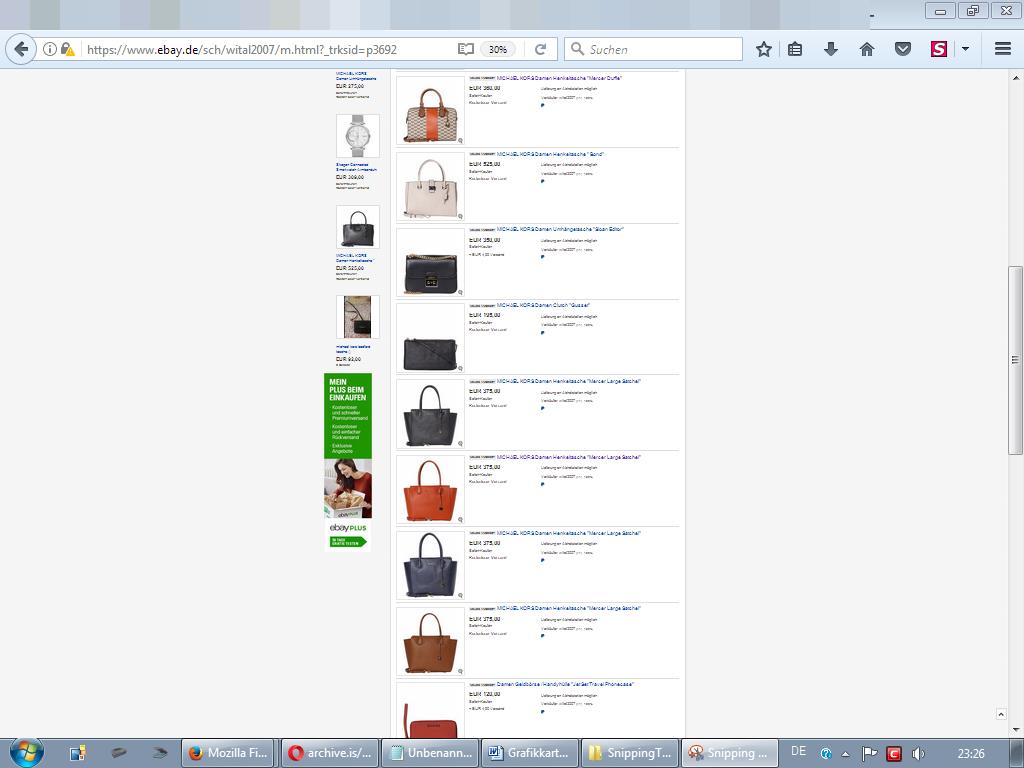Open the Windows Start menu
Screen dimensions: 1024x768
click(x=27, y=752)
